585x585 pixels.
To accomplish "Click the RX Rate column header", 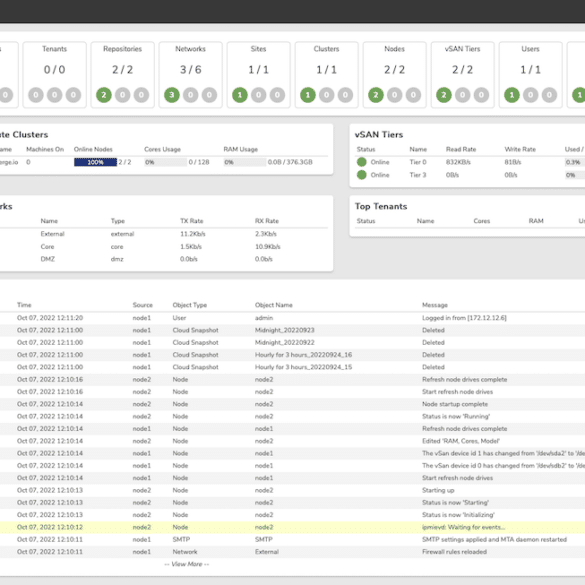I will [x=267, y=221].
